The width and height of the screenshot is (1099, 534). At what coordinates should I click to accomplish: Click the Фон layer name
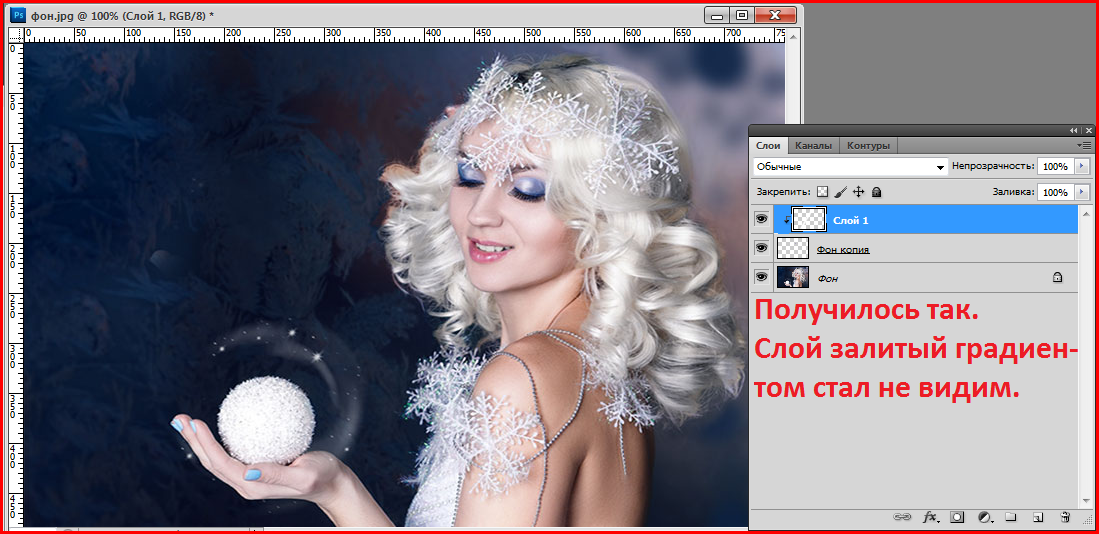point(828,278)
